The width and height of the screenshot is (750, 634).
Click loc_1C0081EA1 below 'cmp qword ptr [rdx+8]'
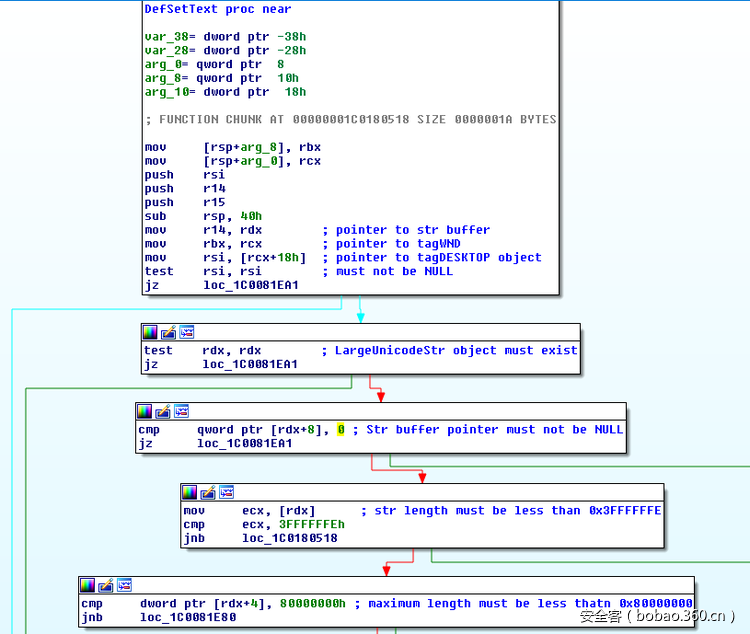pos(244,444)
